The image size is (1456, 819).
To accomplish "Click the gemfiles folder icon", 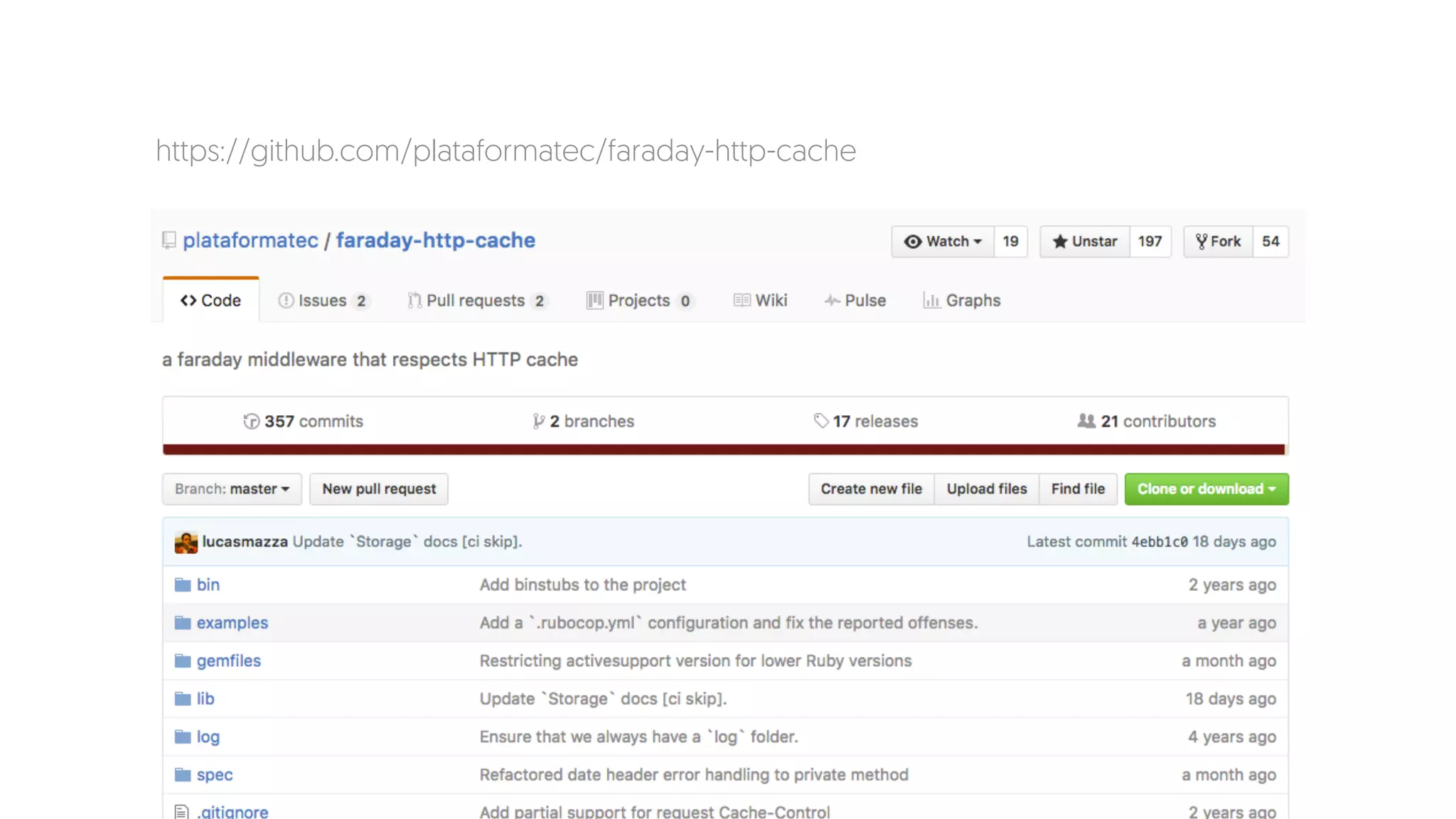I will [183, 661].
